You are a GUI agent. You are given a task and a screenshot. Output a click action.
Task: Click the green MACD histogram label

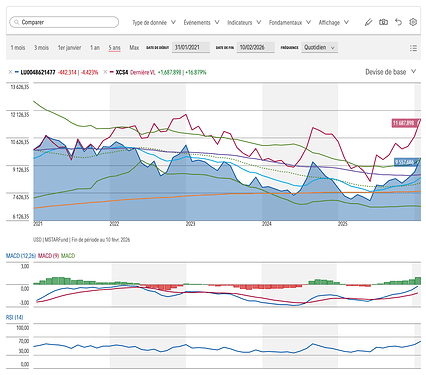click(x=68, y=256)
